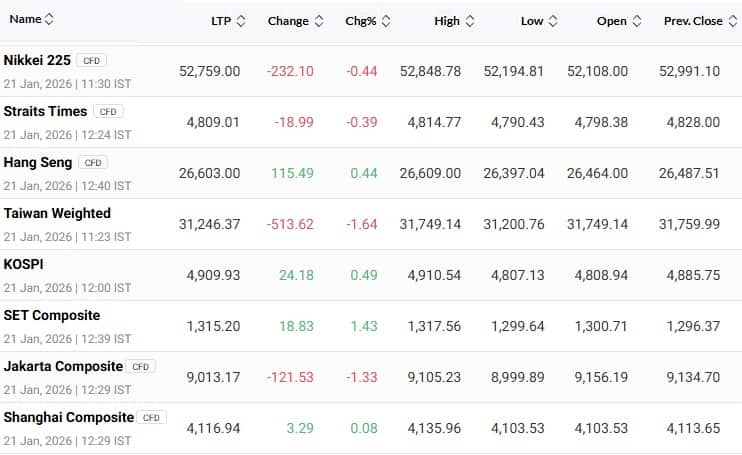Select Taiwan Weighted LTP 31,246.37
The image size is (742, 455).
click(210, 225)
